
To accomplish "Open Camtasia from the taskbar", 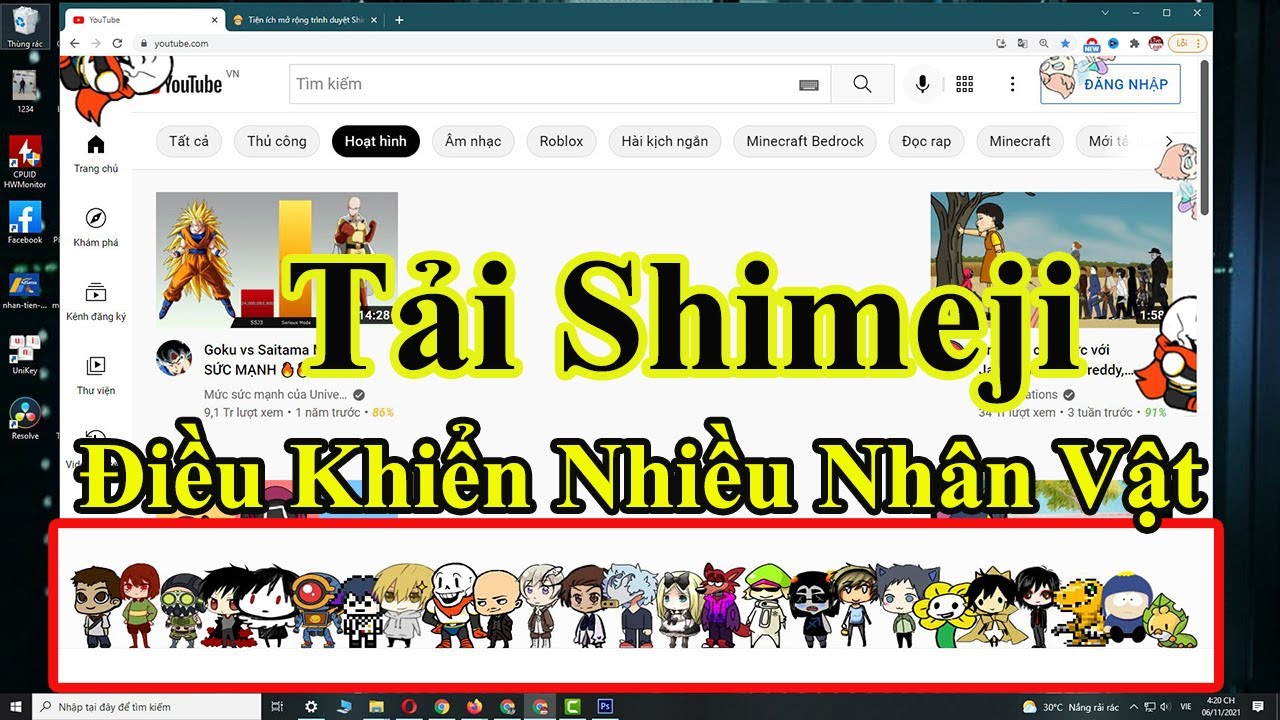I will 572,706.
